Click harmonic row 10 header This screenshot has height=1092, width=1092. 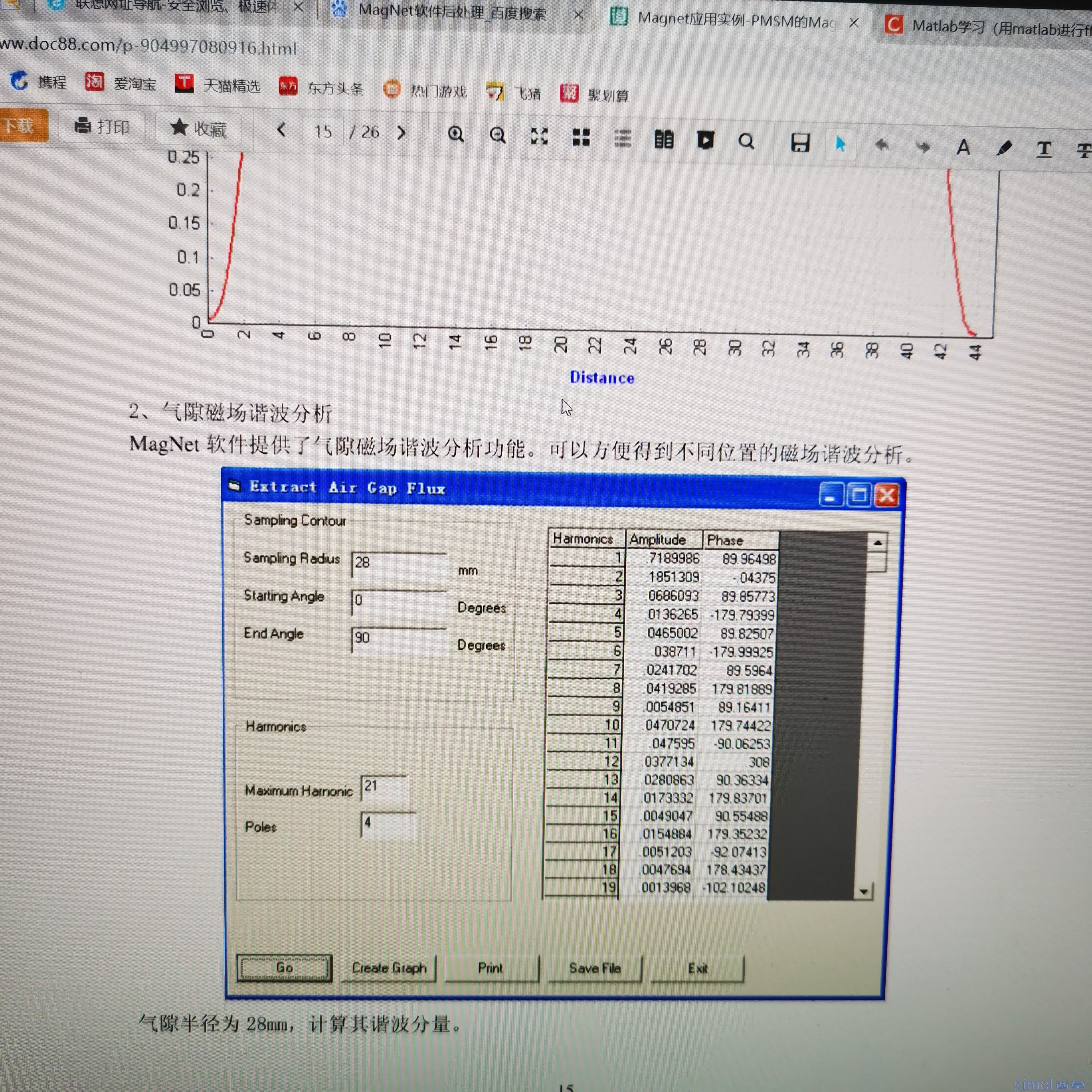(585, 725)
